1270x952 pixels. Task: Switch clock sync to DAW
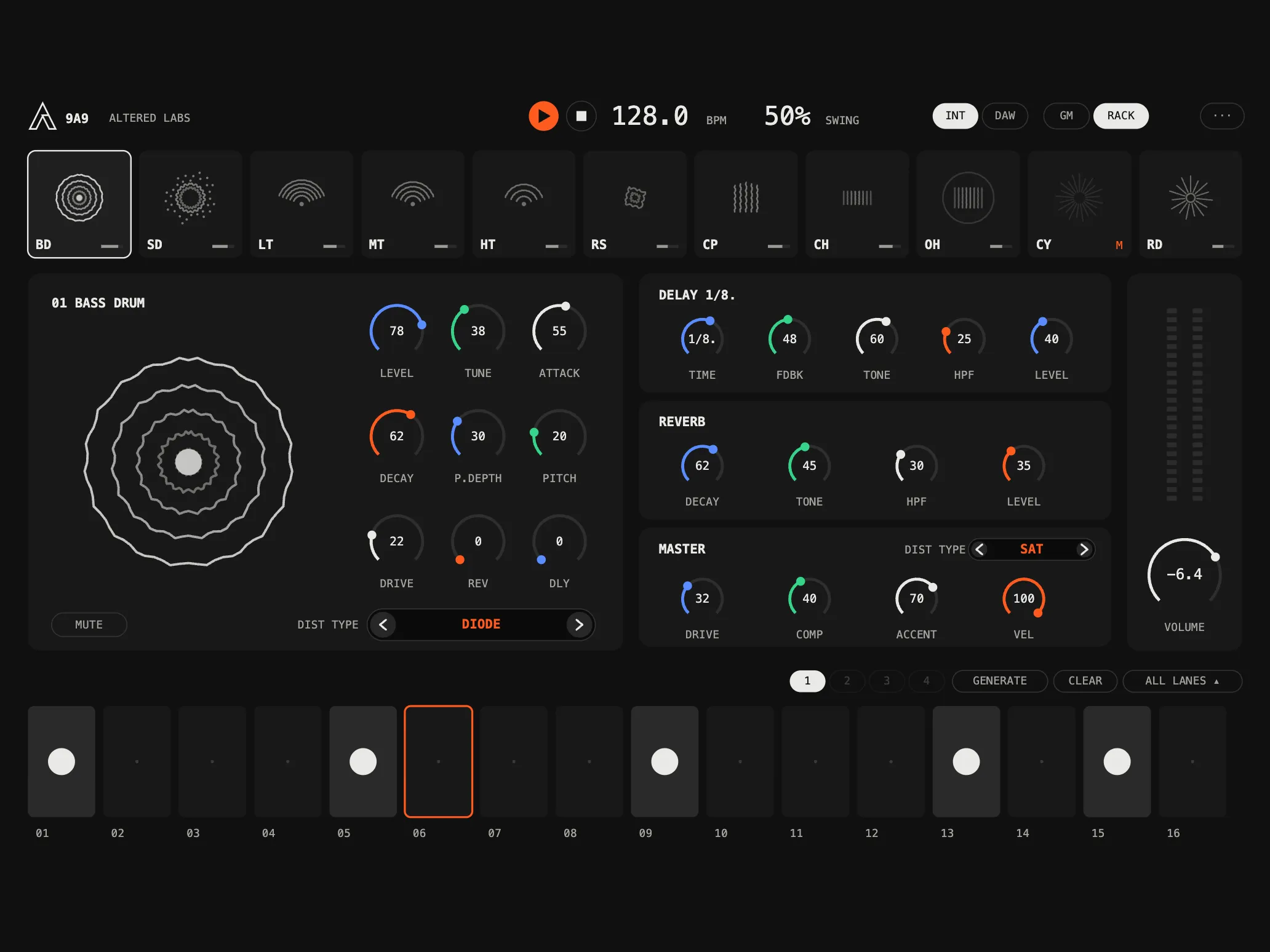coord(1005,116)
